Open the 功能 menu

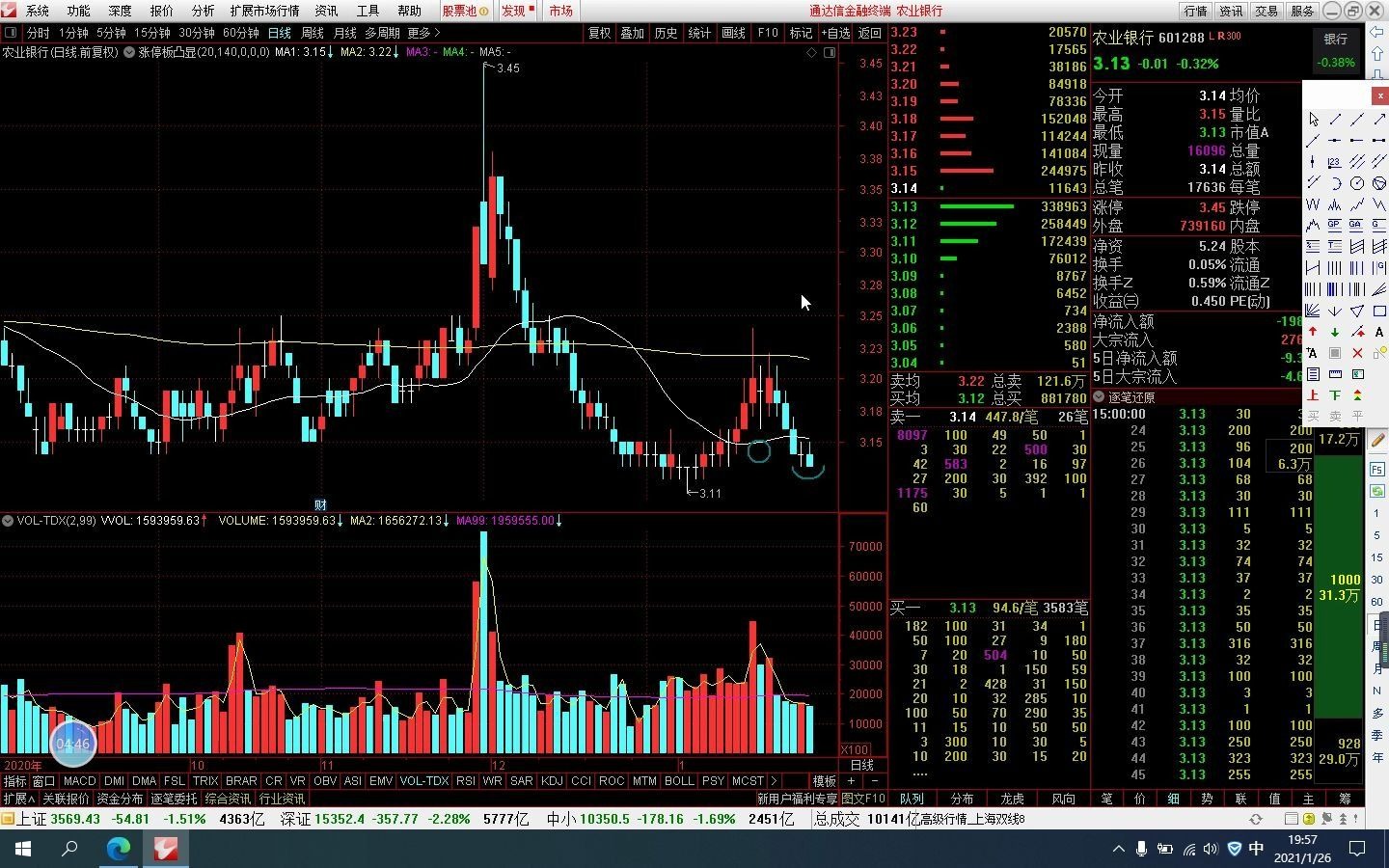78,11
